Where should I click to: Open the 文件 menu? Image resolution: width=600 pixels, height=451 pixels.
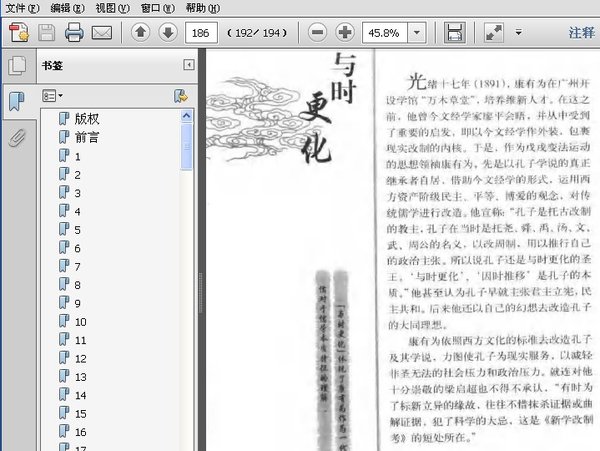[x=22, y=8]
